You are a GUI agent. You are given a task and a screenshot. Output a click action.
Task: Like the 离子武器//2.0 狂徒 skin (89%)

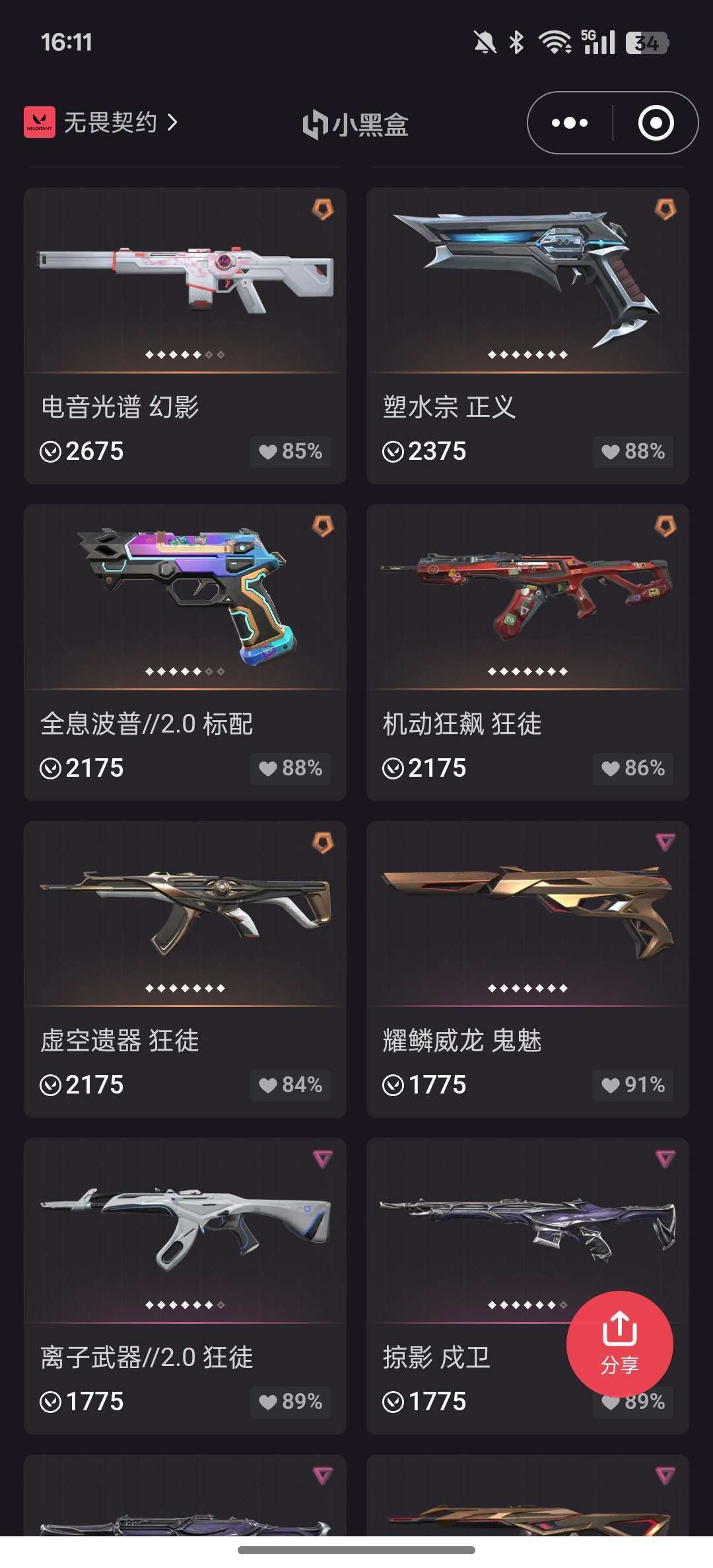pos(290,1402)
